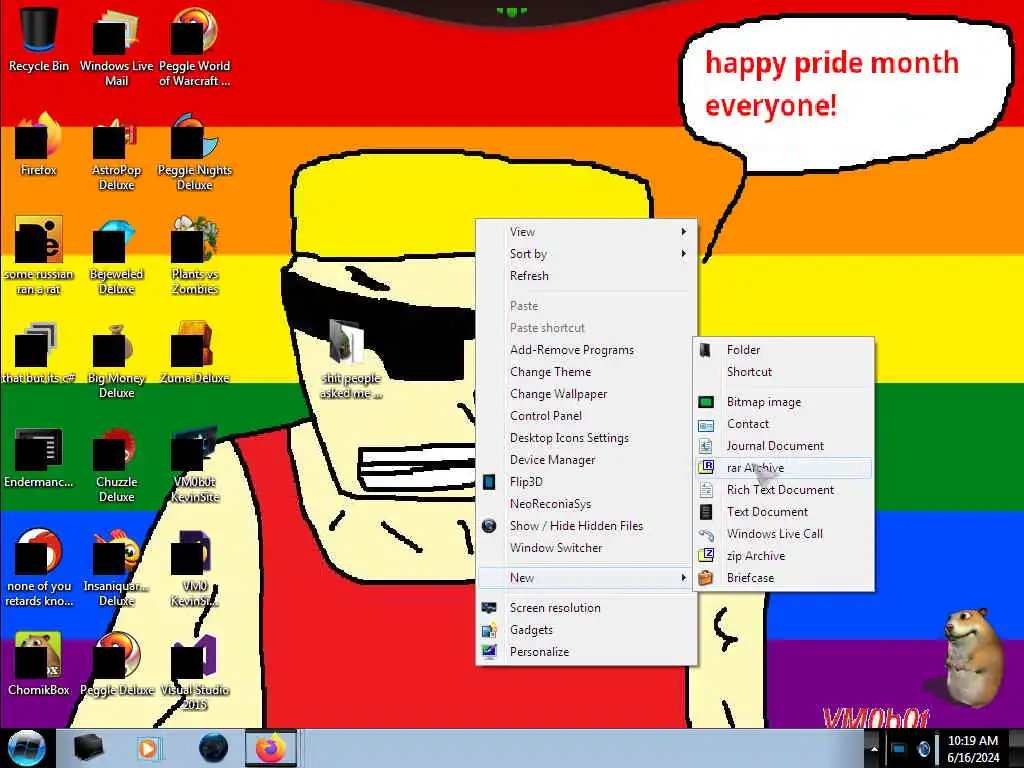Choose NeoReconiaSys menu entry
This screenshot has width=1024, height=768.
588,504
